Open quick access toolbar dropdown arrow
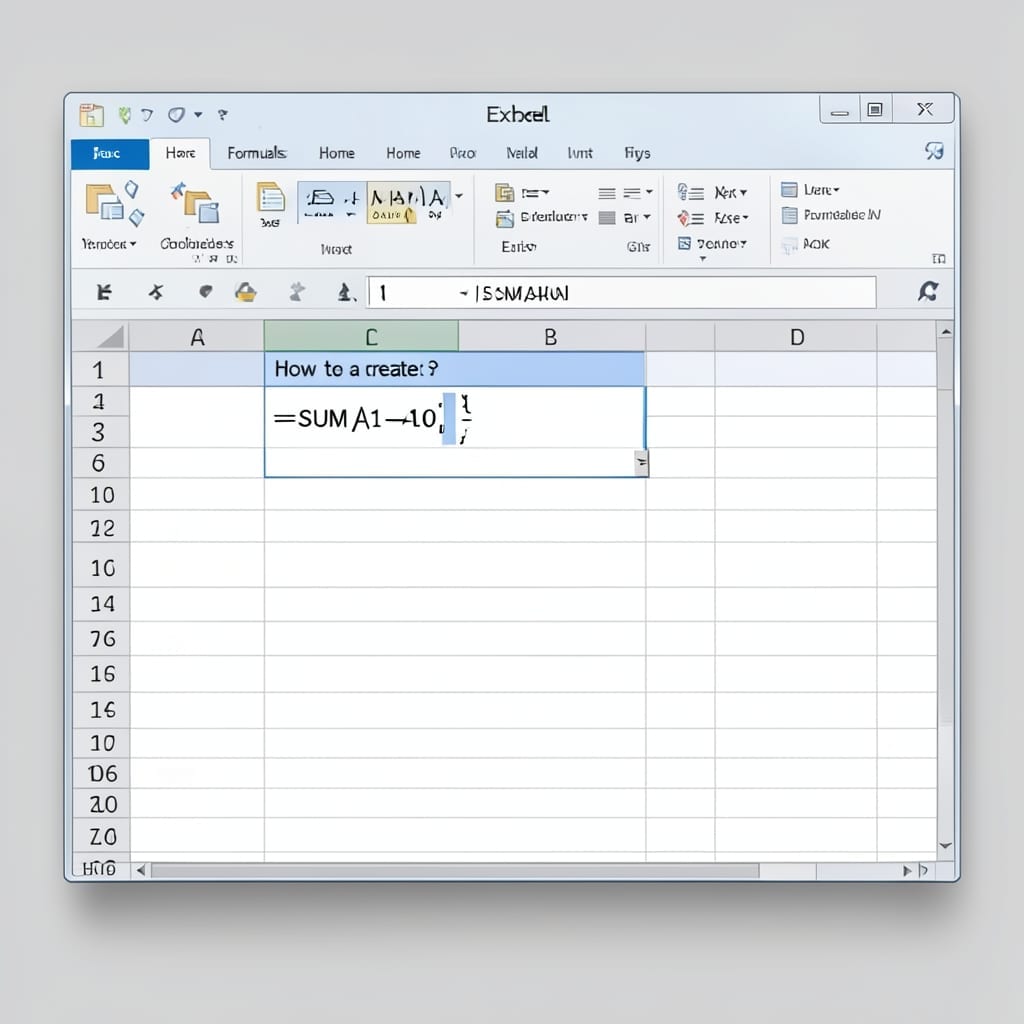The height and width of the screenshot is (1024, 1024). (x=198, y=115)
